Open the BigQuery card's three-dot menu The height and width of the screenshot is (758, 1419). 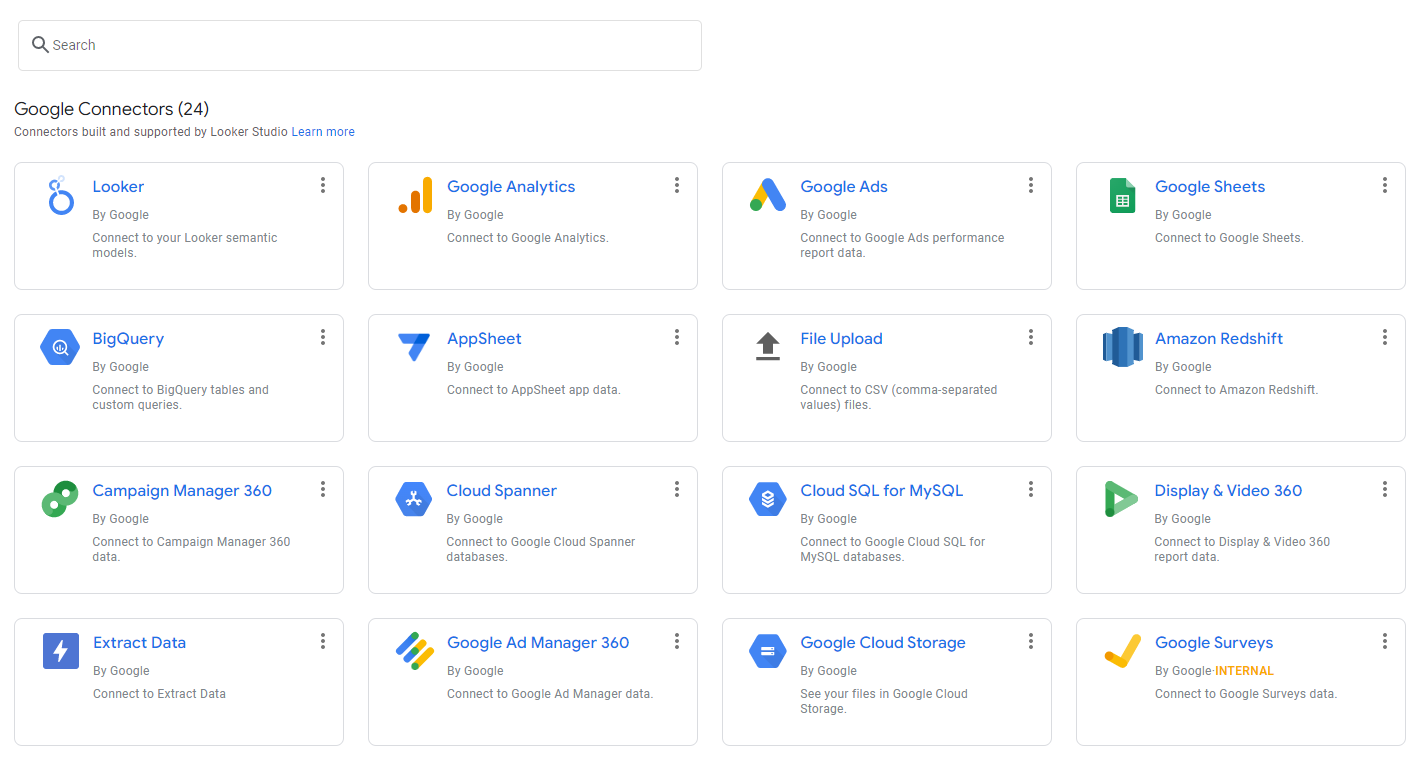[x=322, y=337]
